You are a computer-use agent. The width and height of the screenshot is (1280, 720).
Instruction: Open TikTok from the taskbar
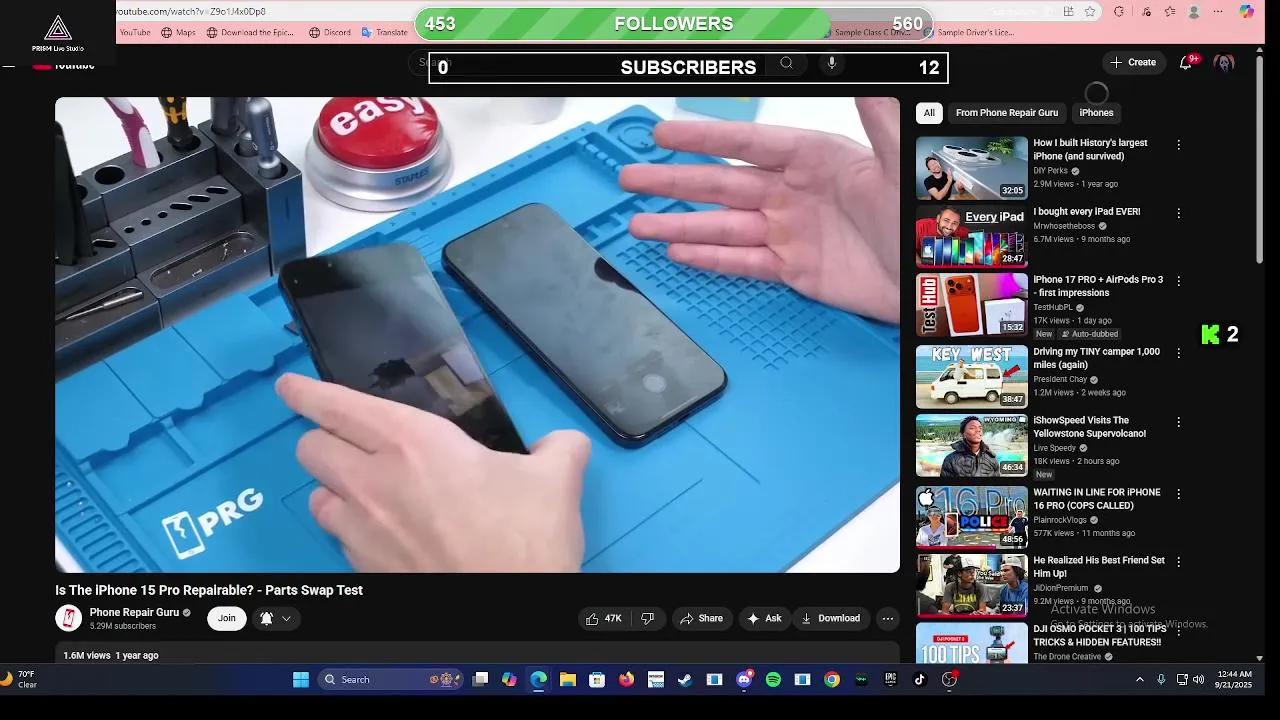(x=920, y=680)
